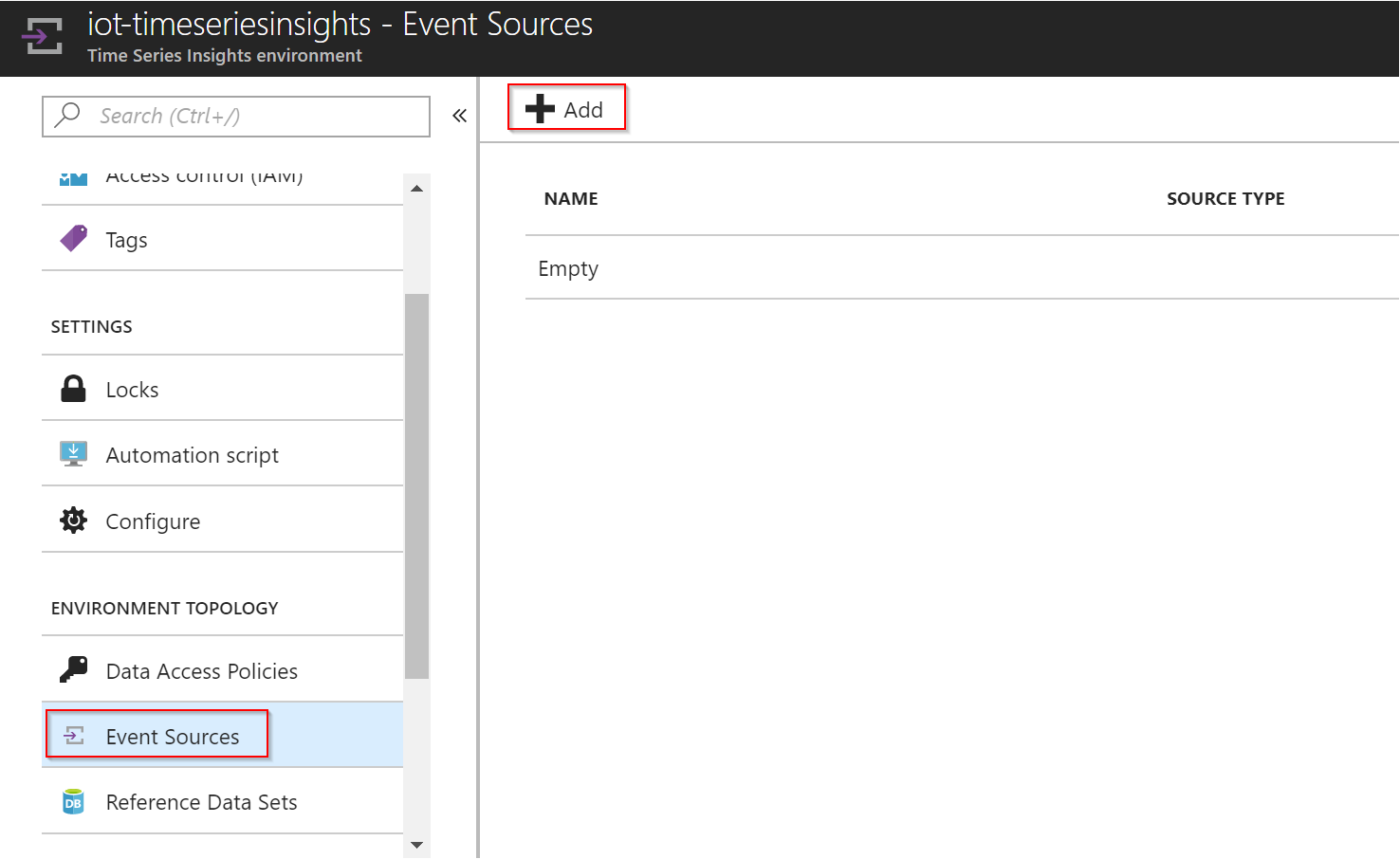This screenshot has width=1400, height=859.
Task: Focus the Search (Ctrl+/) field
Action: click(x=236, y=116)
